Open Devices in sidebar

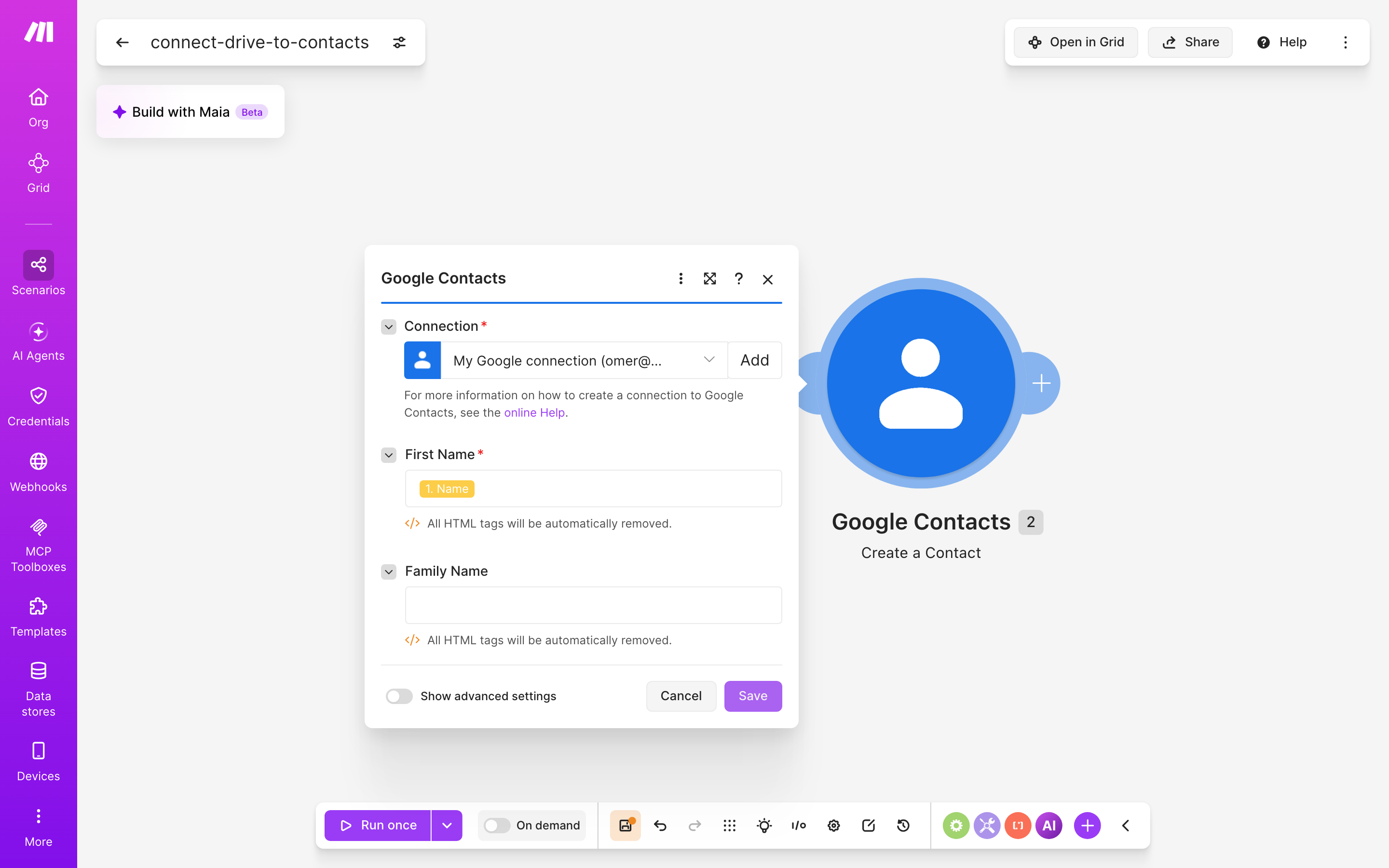[39, 762]
